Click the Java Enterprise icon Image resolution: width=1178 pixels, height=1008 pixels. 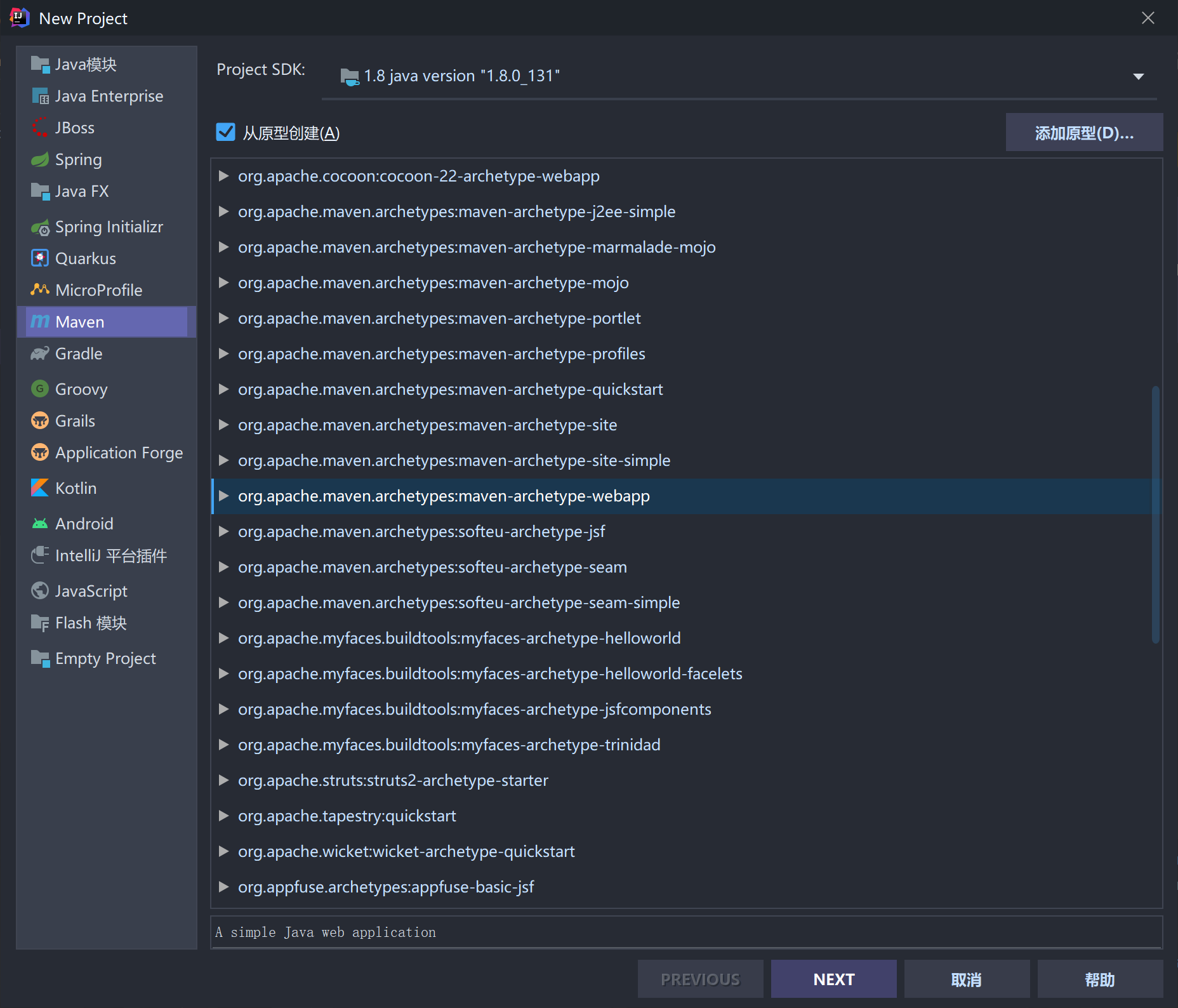40,96
